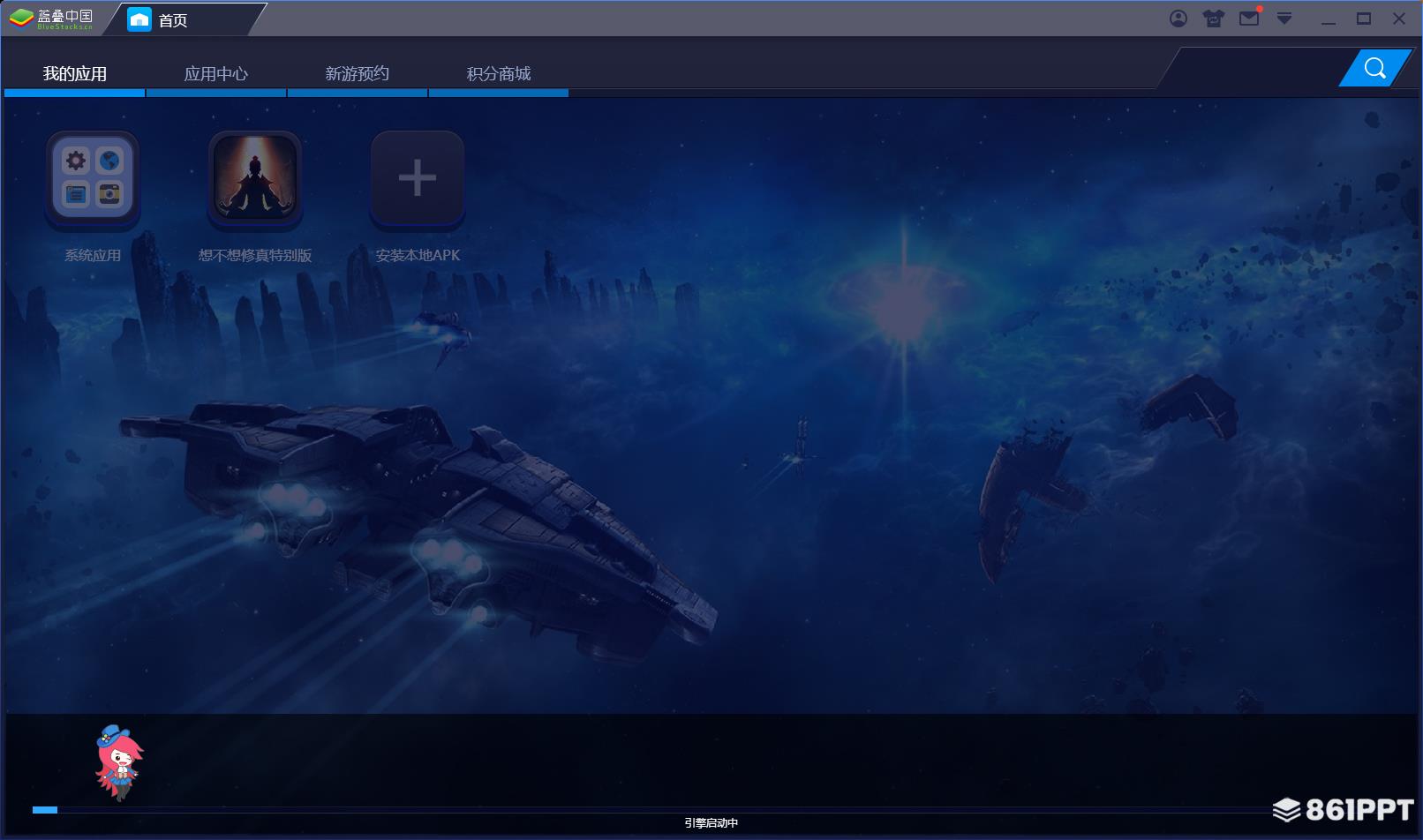The height and width of the screenshot is (840, 1423).
Task: Open the search button
Action: click(1374, 69)
